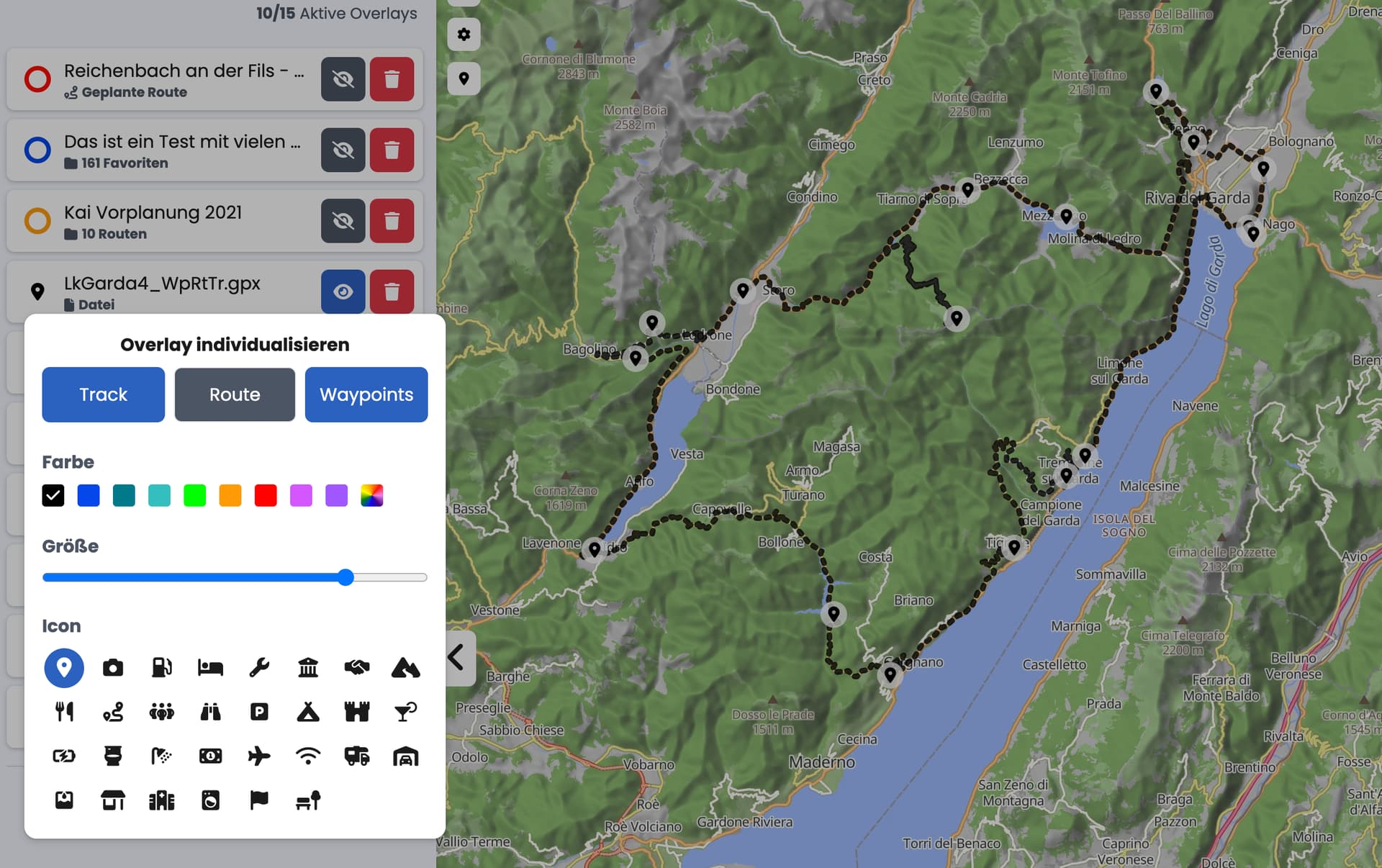Select the camper van icon
Image resolution: width=1382 pixels, height=868 pixels.
pyautogui.click(x=357, y=756)
